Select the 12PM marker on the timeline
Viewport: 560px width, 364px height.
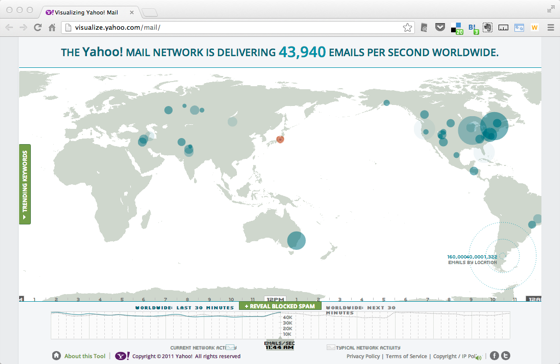click(275, 299)
